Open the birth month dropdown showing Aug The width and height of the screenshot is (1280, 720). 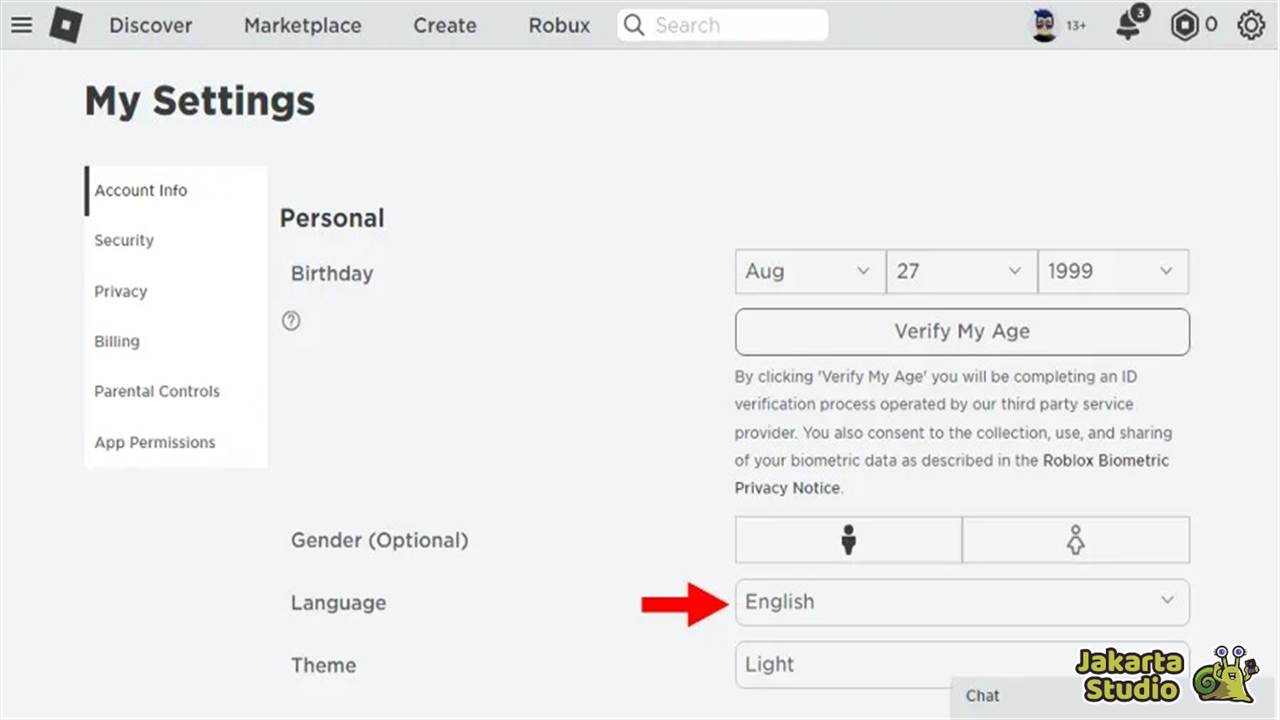click(808, 271)
